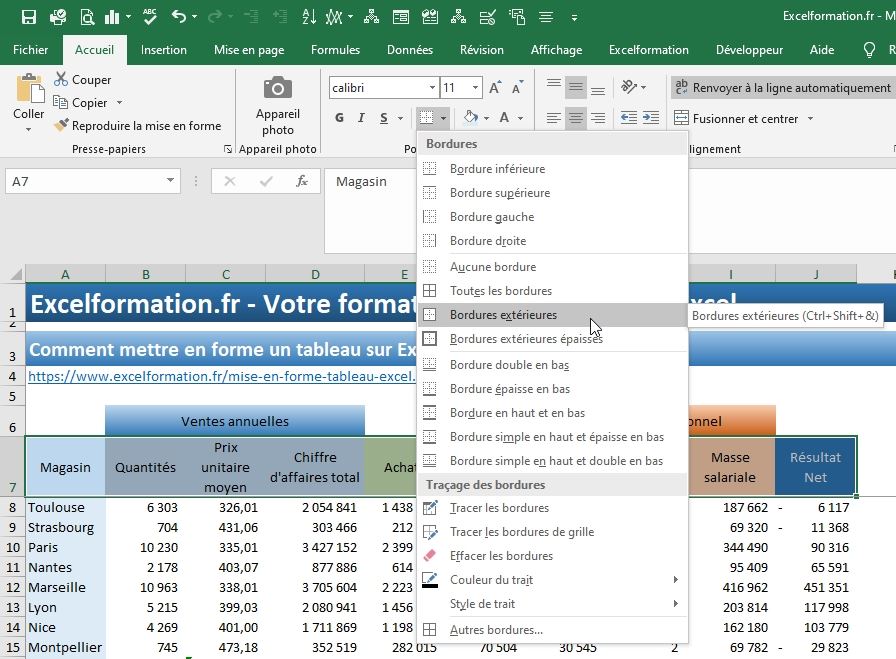Open the font size 11 dropdown

(475, 88)
